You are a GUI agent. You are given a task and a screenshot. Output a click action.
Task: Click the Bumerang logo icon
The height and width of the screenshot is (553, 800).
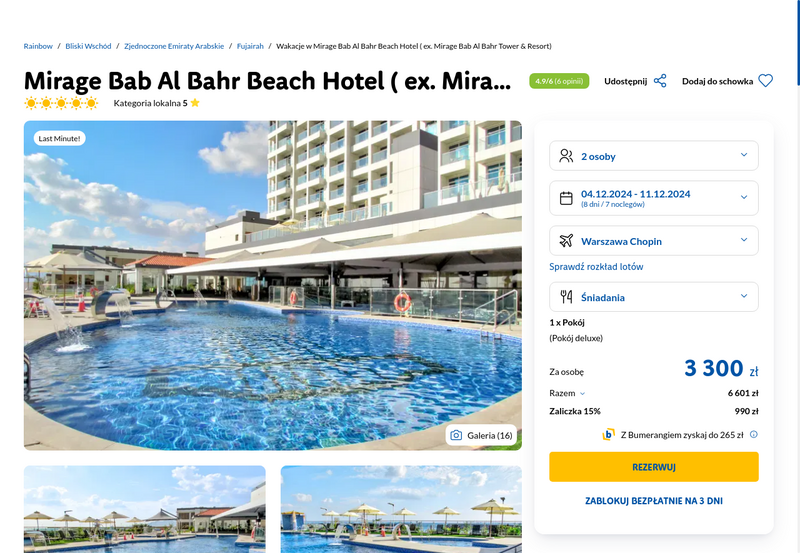(x=608, y=435)
